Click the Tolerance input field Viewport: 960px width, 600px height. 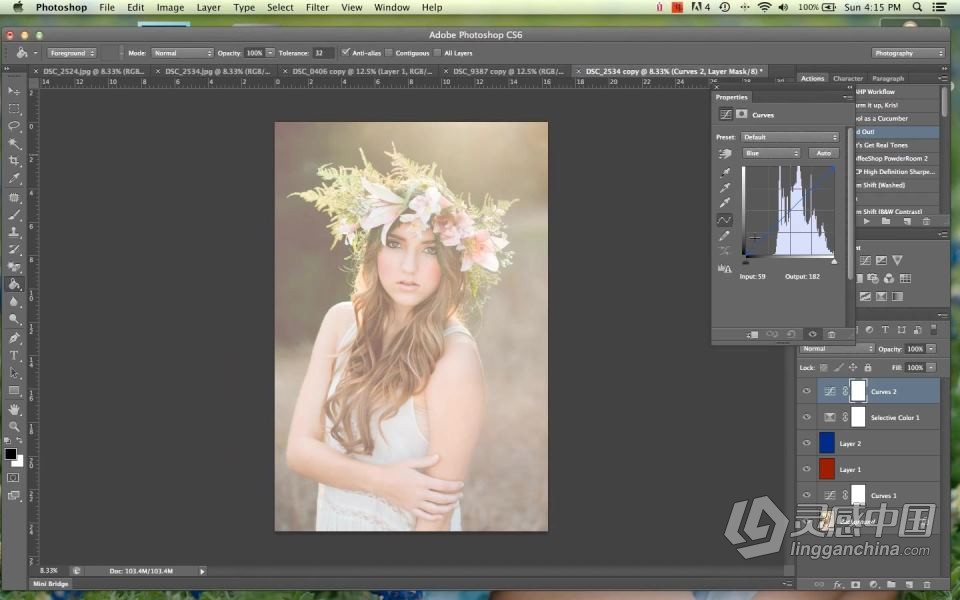(323, 53)
